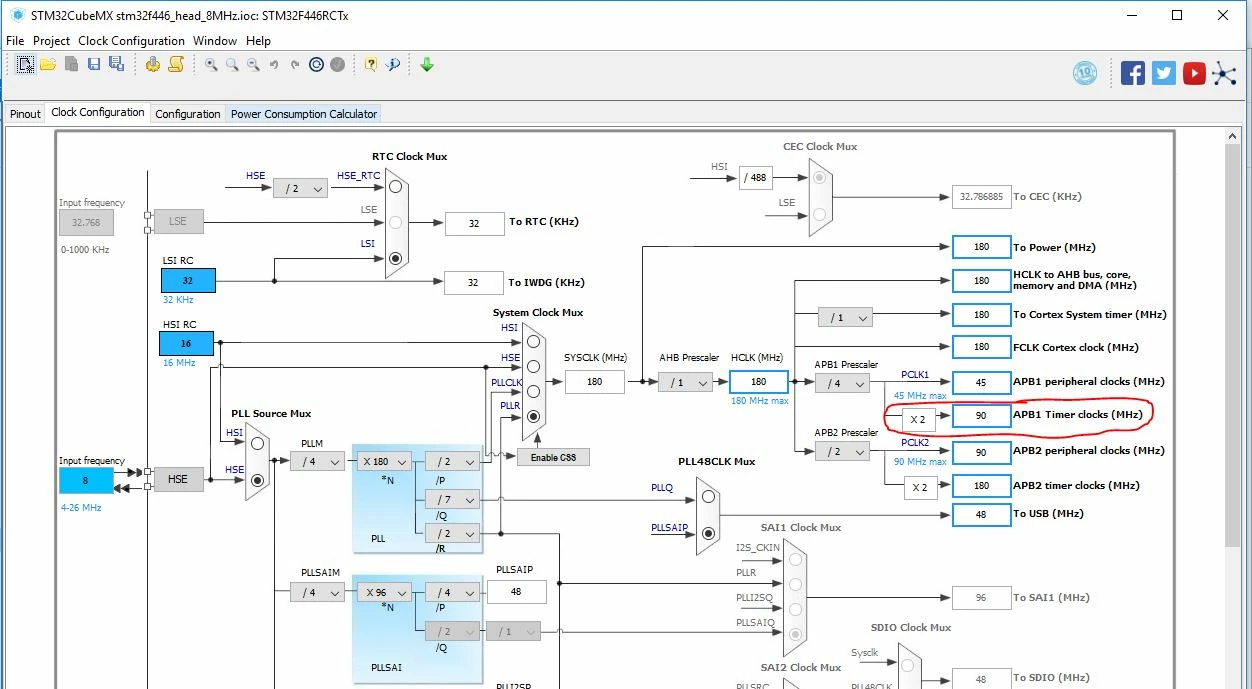Open help via the question mark icon
Viewport: 1252px width, 689px height.
pyautogui.click(x=371, y=65)
